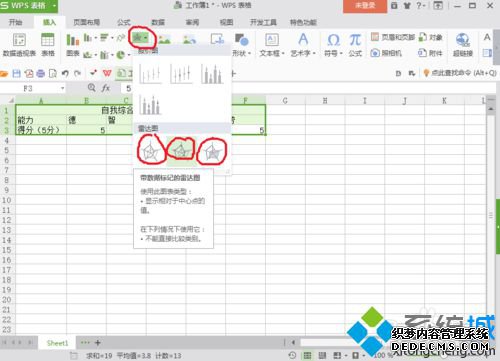Open the name box dropdown arrow

click(x=62, y=88)
